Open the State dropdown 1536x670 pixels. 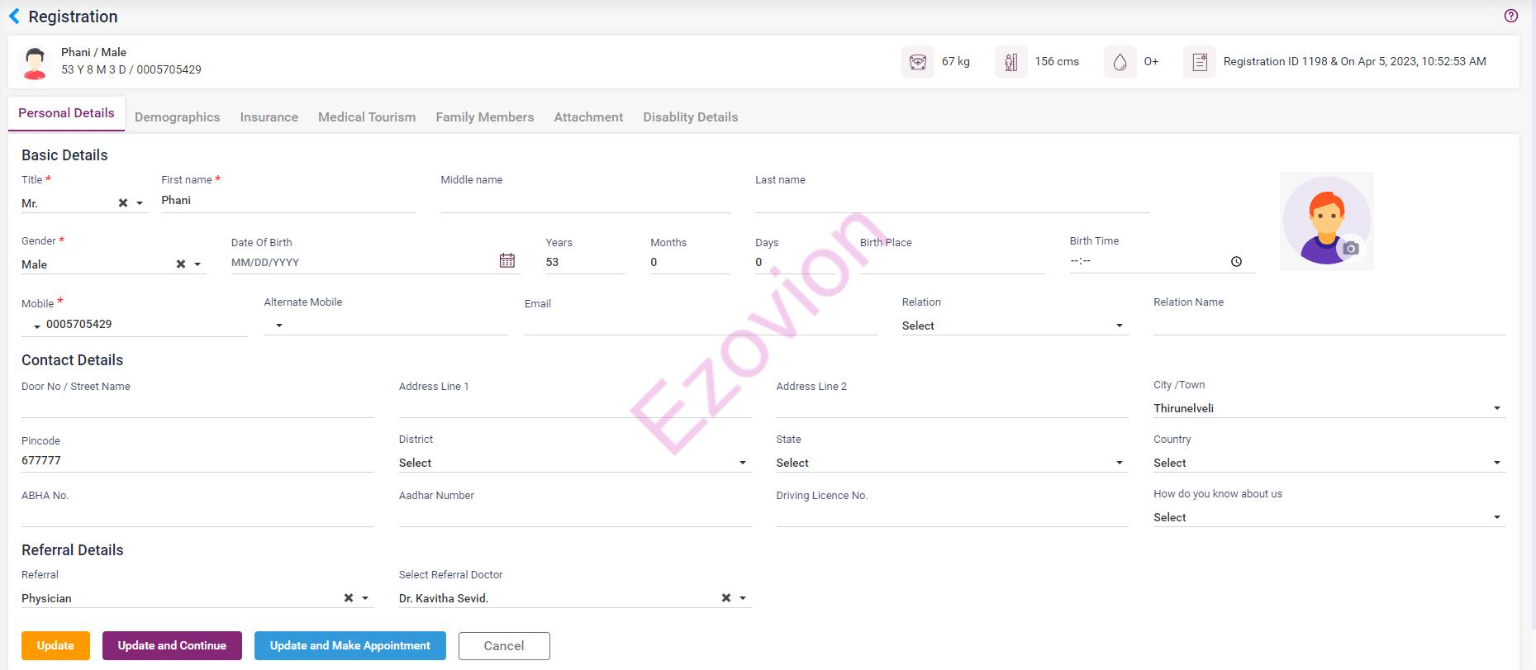[x=952, y=463]
